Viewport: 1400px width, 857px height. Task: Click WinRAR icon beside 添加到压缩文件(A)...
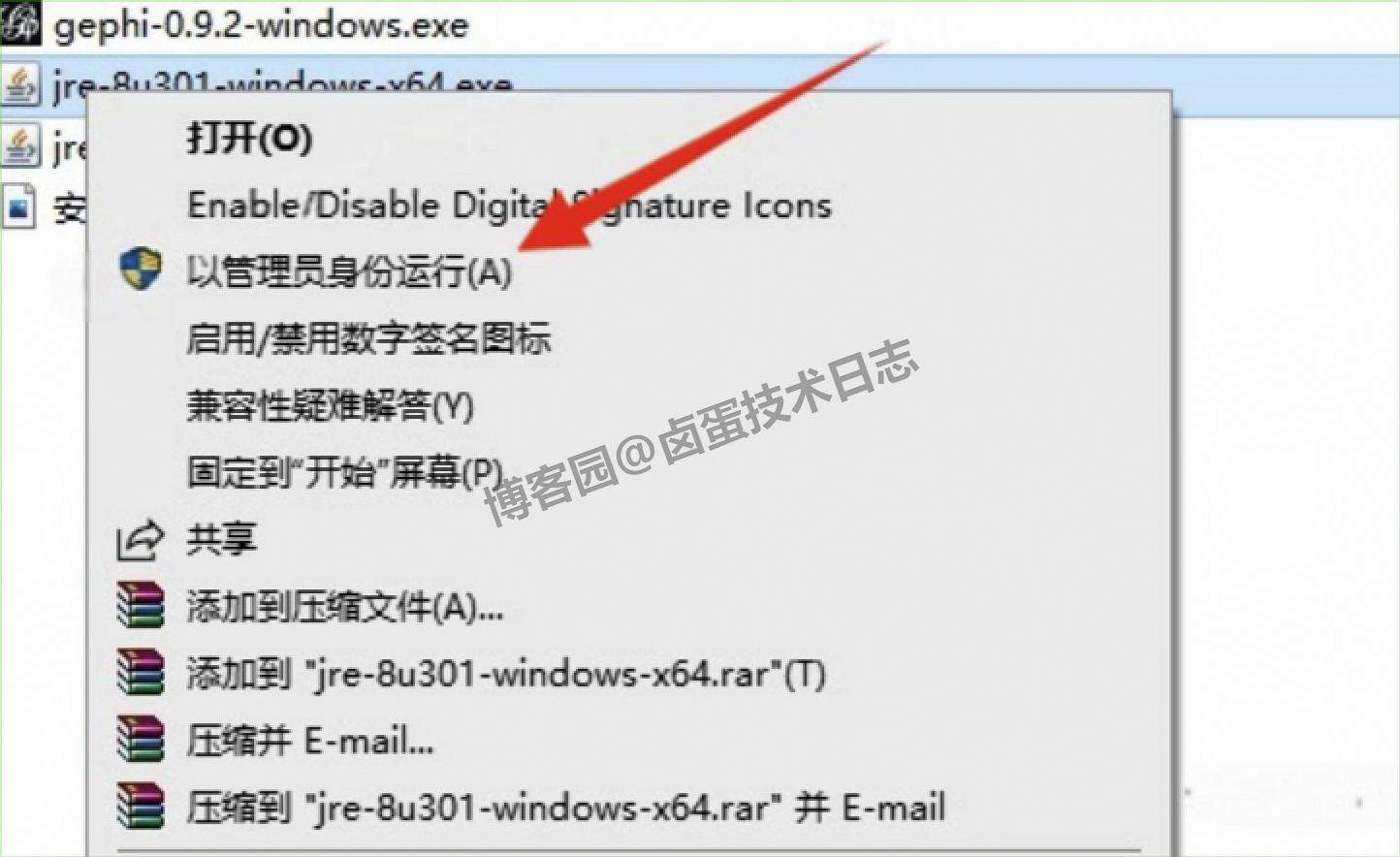pyautogui.click(x=141, y=606)
